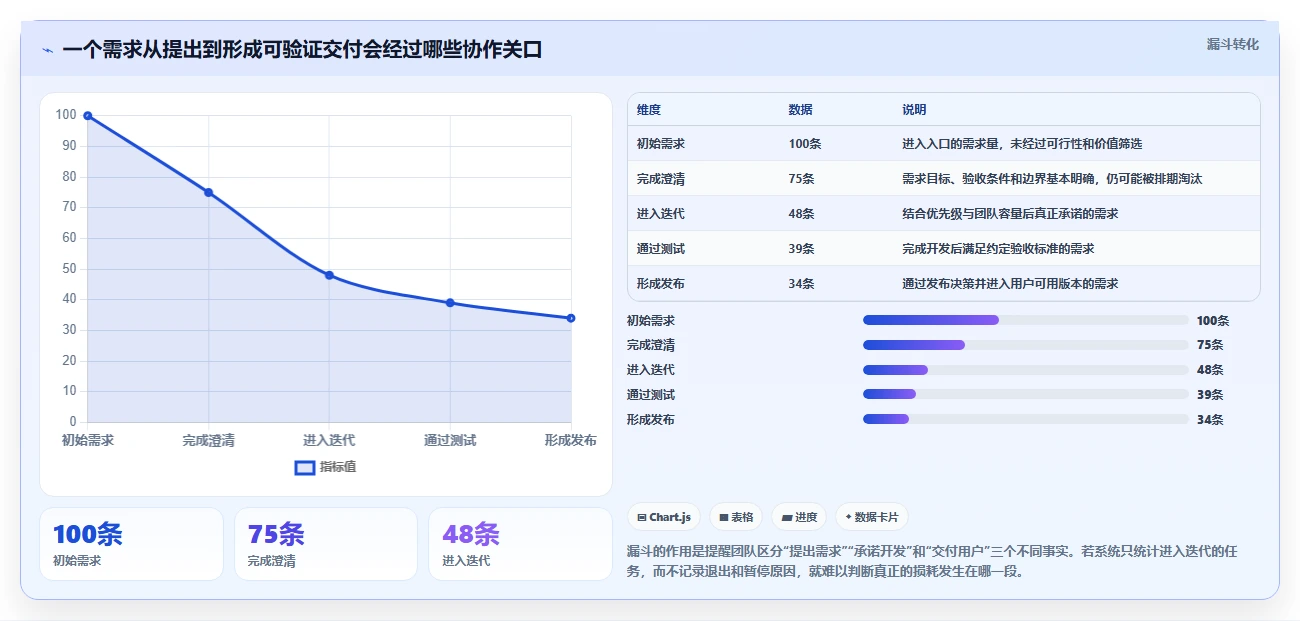Click description 进入入口的需求量，未经过可行性和价值筛选
The width and height of the screenshot is (1300, 621).
coord(1022,144)
